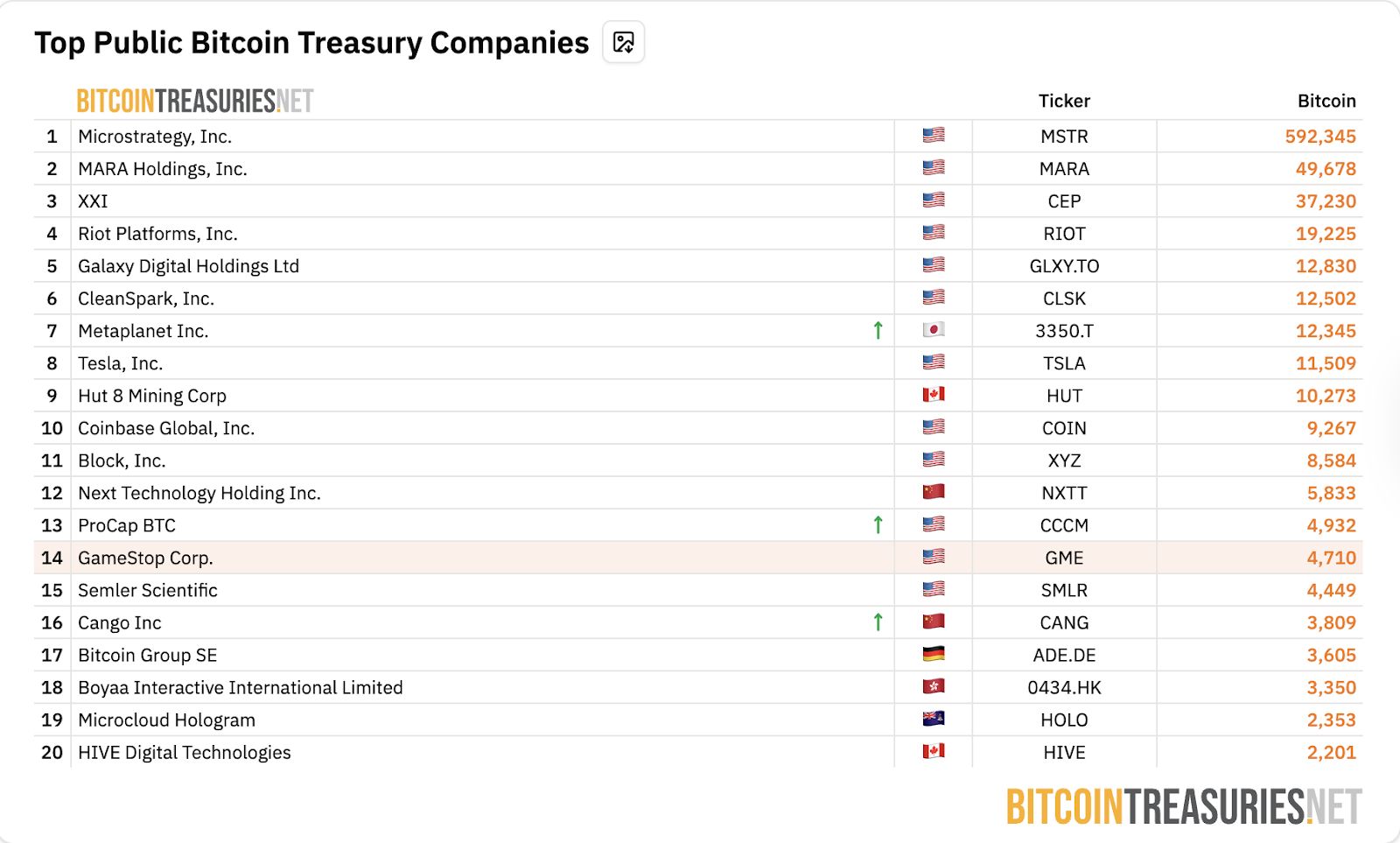Screen dimensions: 1400x843
Task: Click the save-as-image icon beside the title
Action: coord(624,42)
